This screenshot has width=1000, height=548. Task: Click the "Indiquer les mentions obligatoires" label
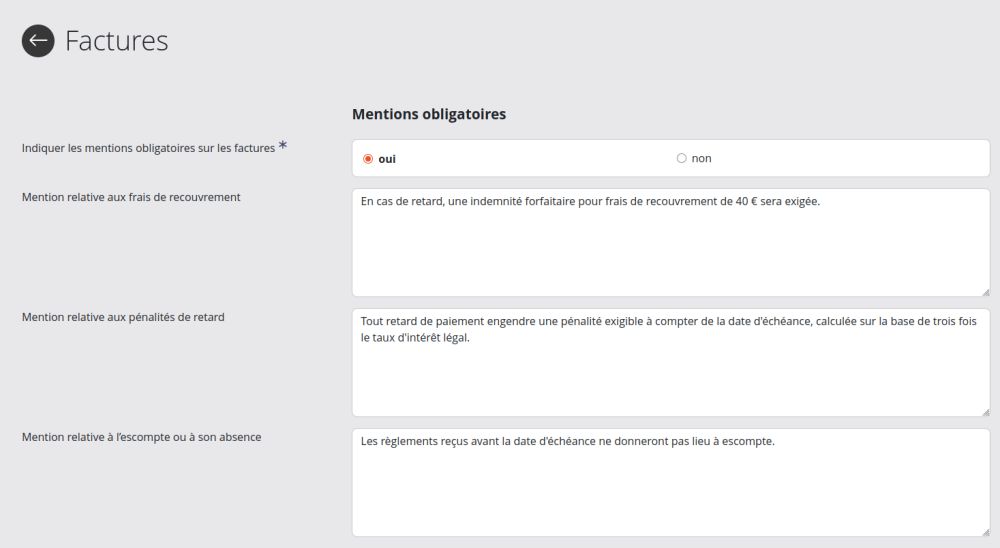[x=148, y=148]
